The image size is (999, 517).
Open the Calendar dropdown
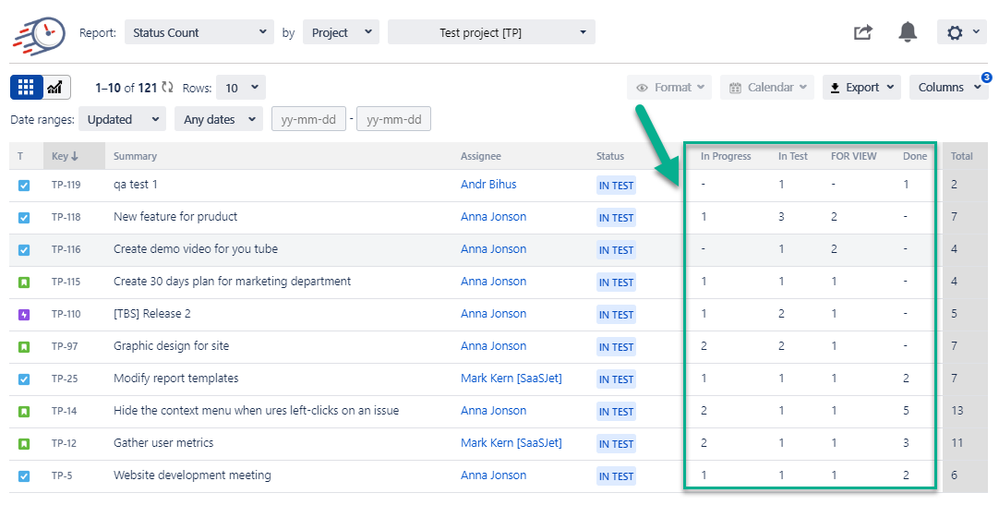(x=767, y=88)
